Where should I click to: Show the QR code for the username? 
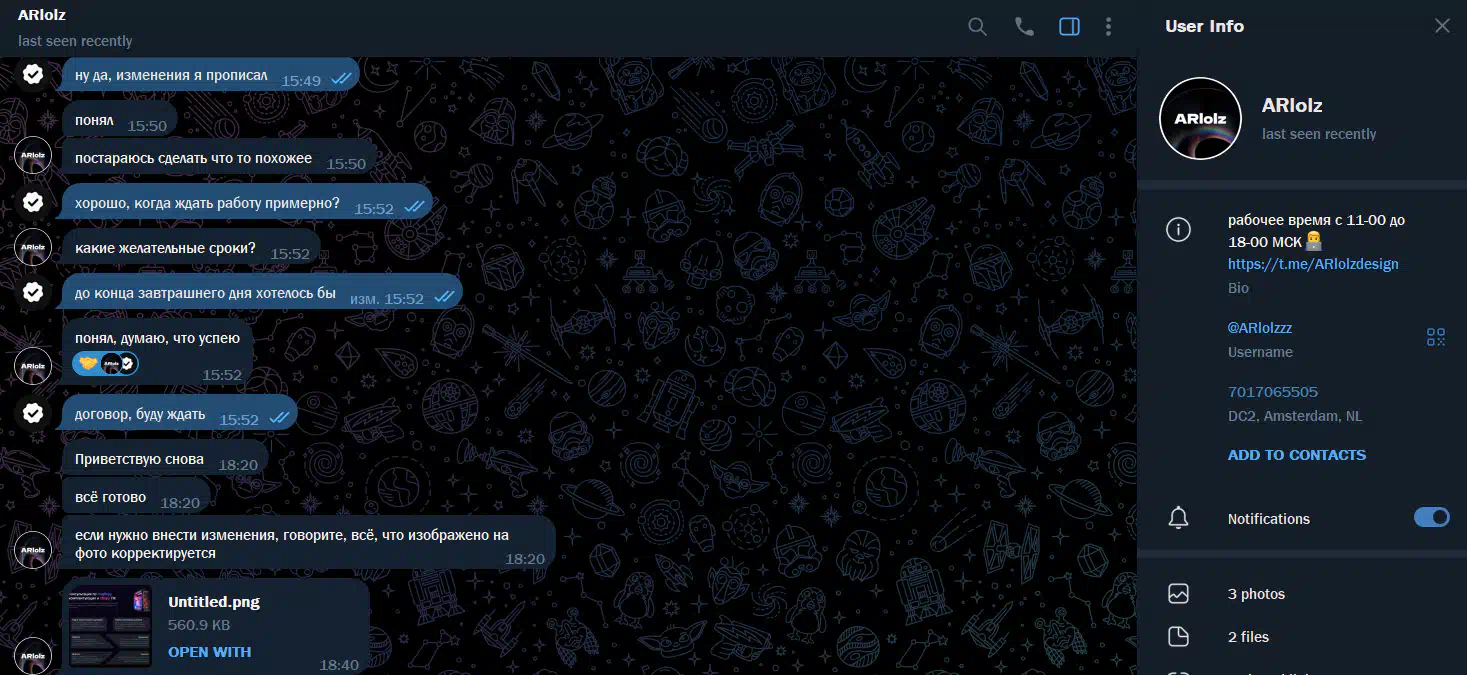click(x=1436, y=337)
